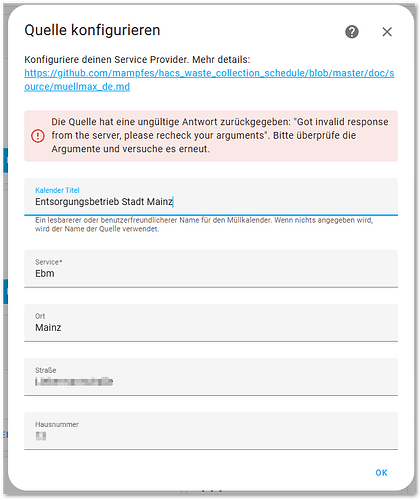Close the Quelle konfigurieren dialog
The height and width of the screenshot is (500, 420).
pos(387,32)
